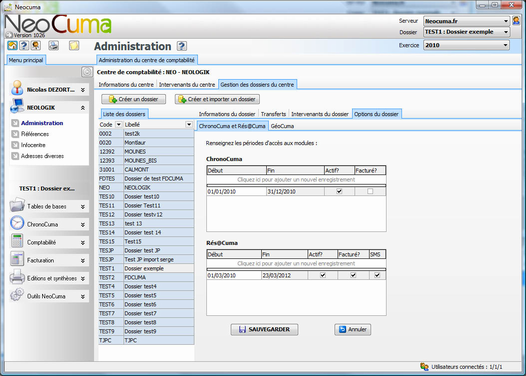Image resolution: width=526 pixels, height=376 pixels.
Task: Uncheck the ChronoCuma Actif checkbox
Action: [339, 191]
